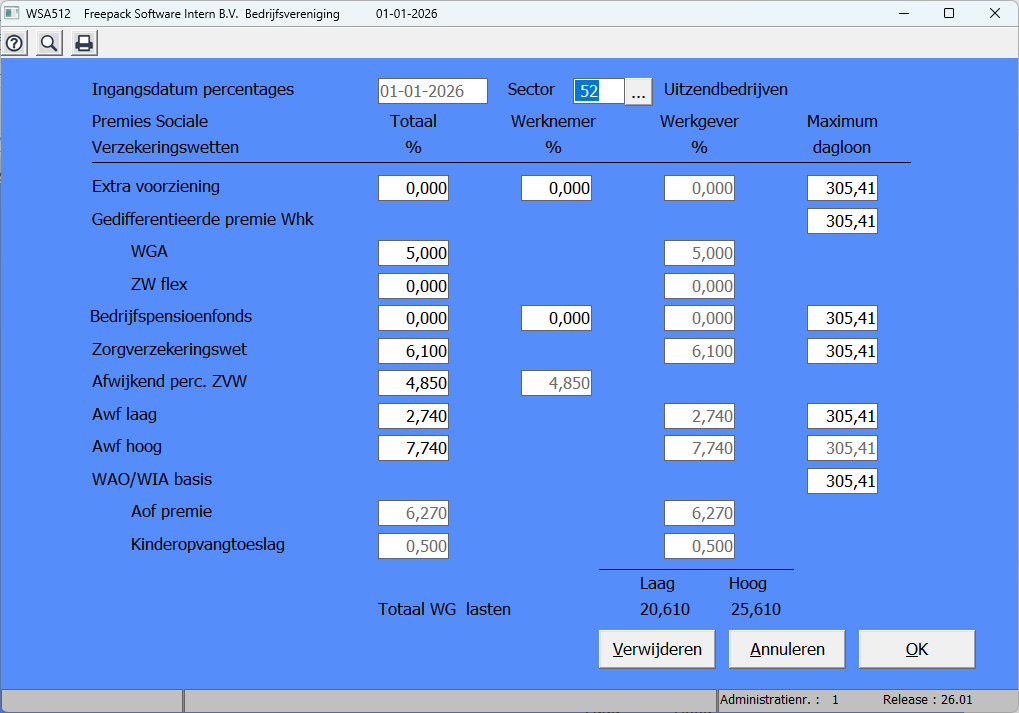Edit Afwijkend perc. ZVW Totaal field

pyautogui.click(x=413, y=383)
